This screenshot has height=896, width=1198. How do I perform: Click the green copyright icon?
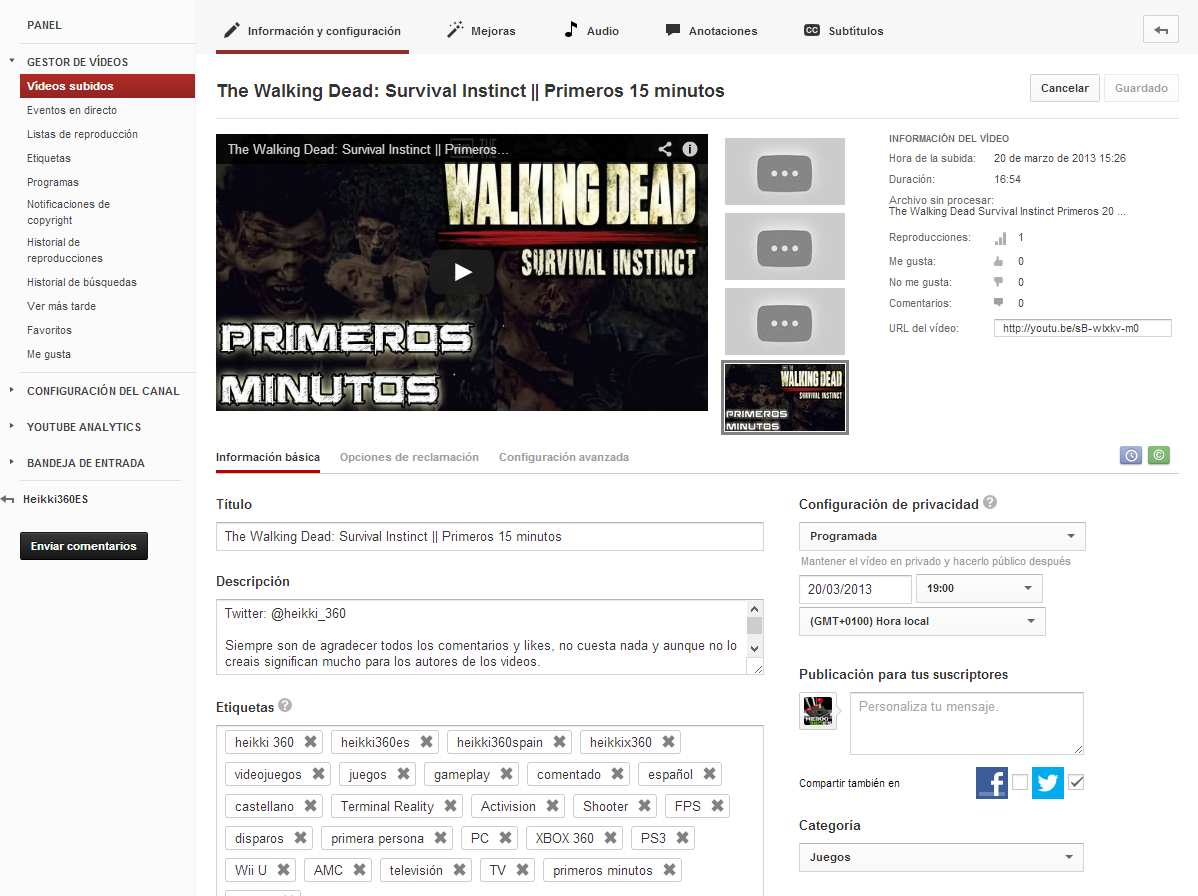pyautogui.click(x=1158, y=455)
